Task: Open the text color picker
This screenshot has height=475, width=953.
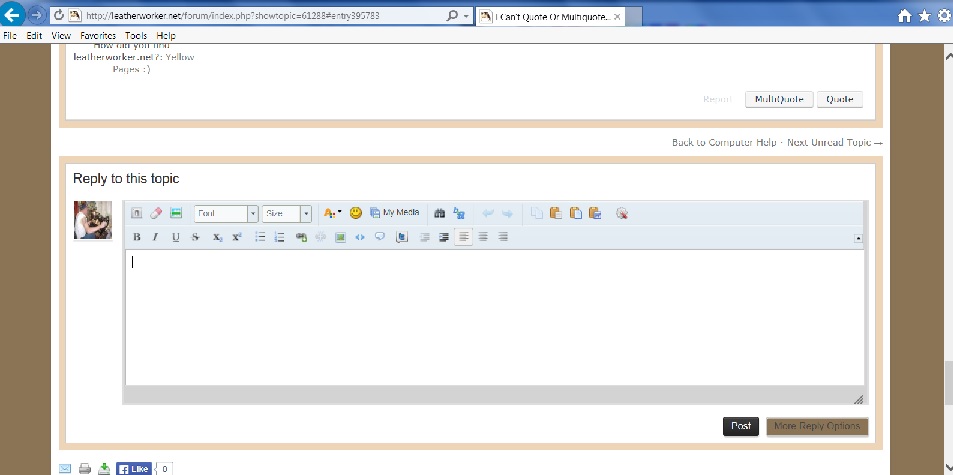Action: tap(332, 213)
